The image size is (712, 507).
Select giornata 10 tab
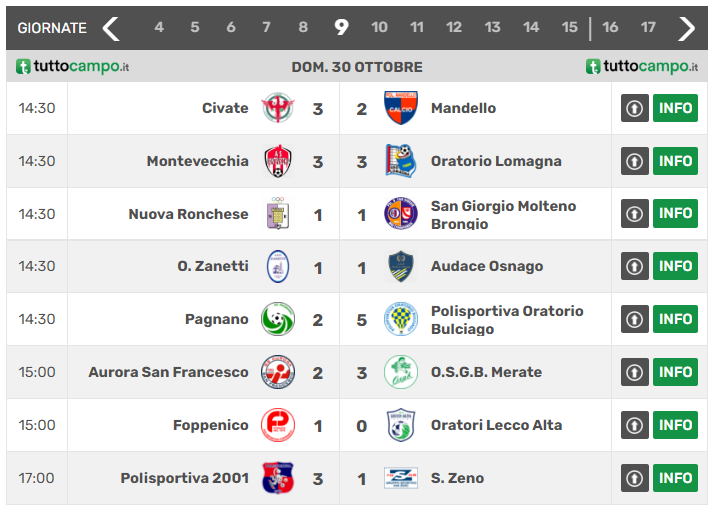click(x=379, y=28)
